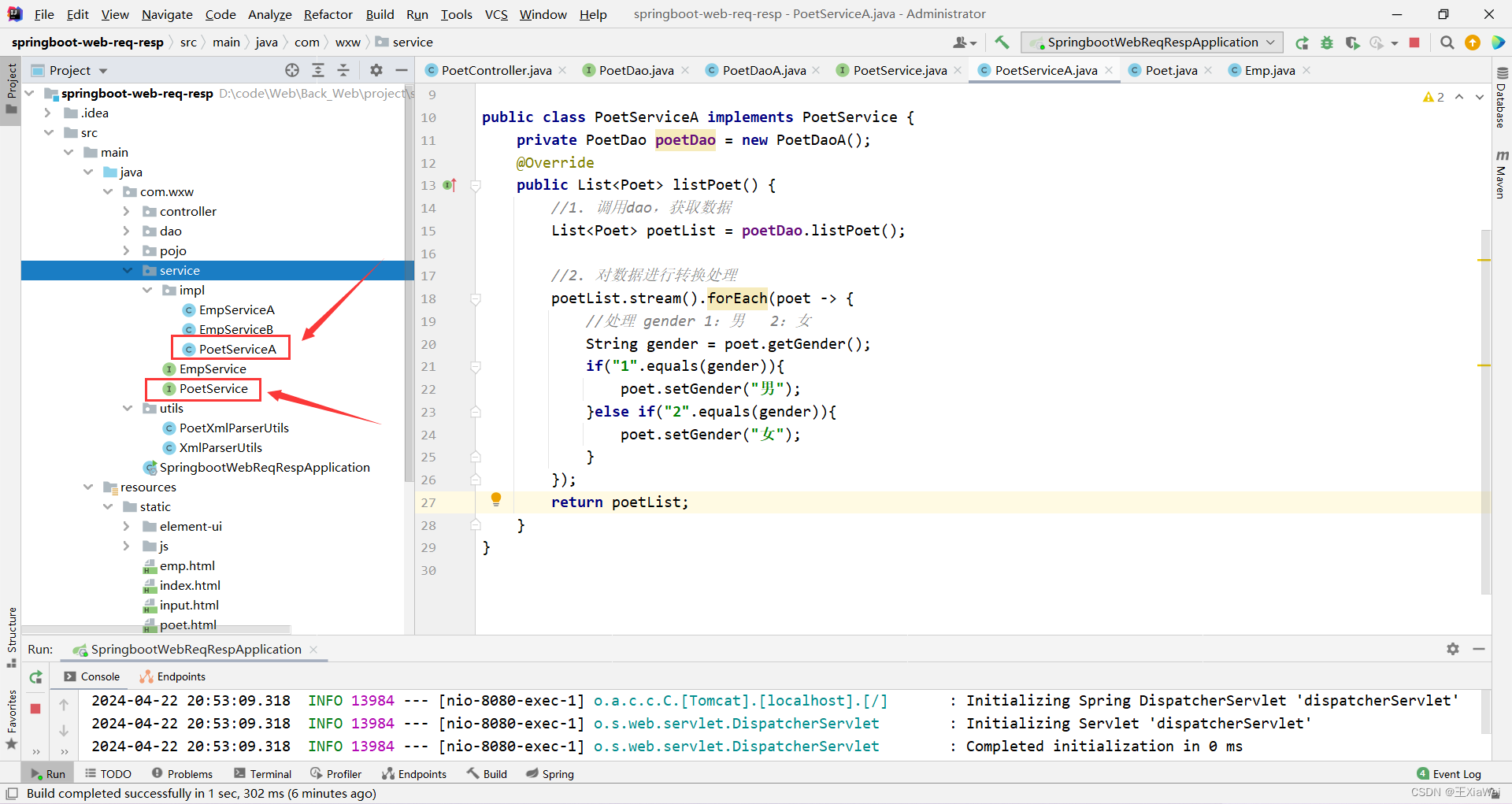Image resolution: width=1512 pixels, height=804 pixels.
Task: Open TODO tool window
Action: [109, 774]
